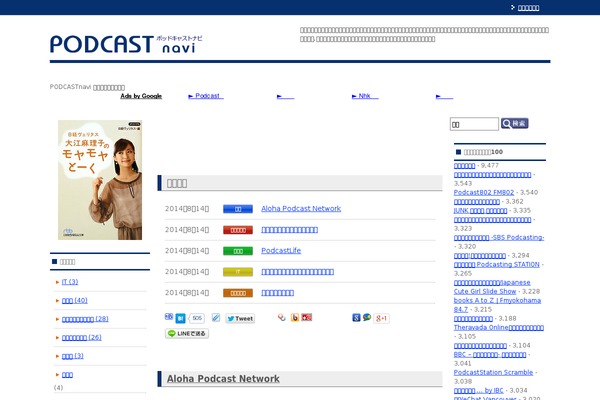Open the Theravada Online ranking link

pyautogui.click(x=499, y=328)
